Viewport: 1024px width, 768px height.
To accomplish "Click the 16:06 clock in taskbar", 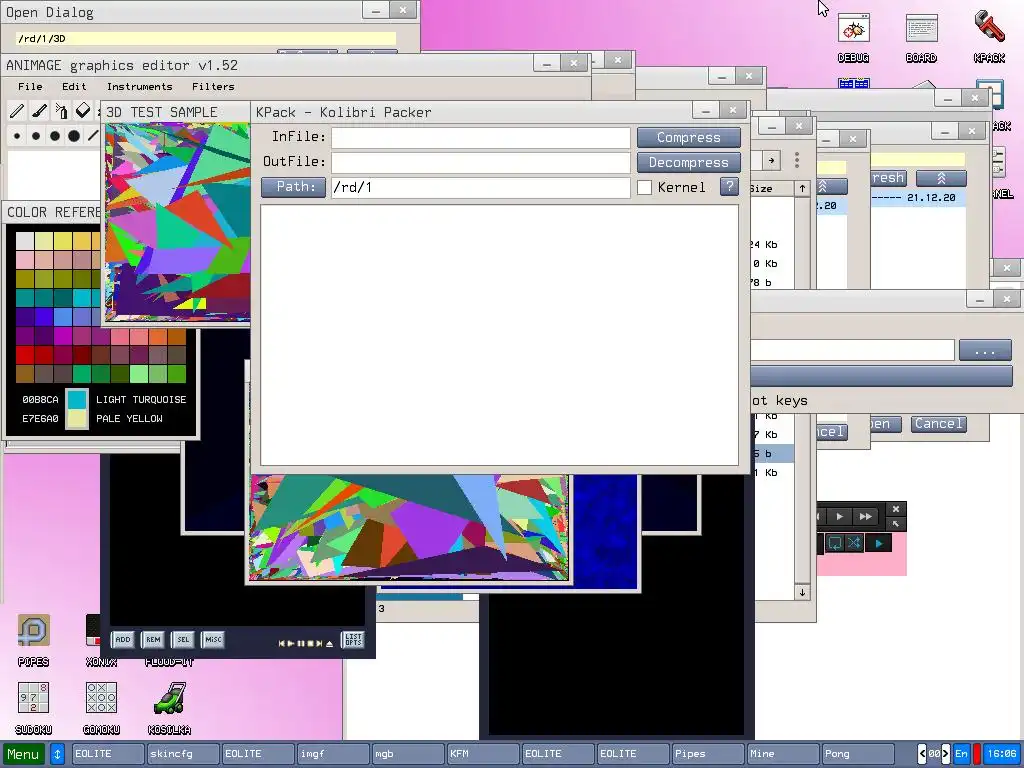I will pyautogui.click(x=1002, y=754).
